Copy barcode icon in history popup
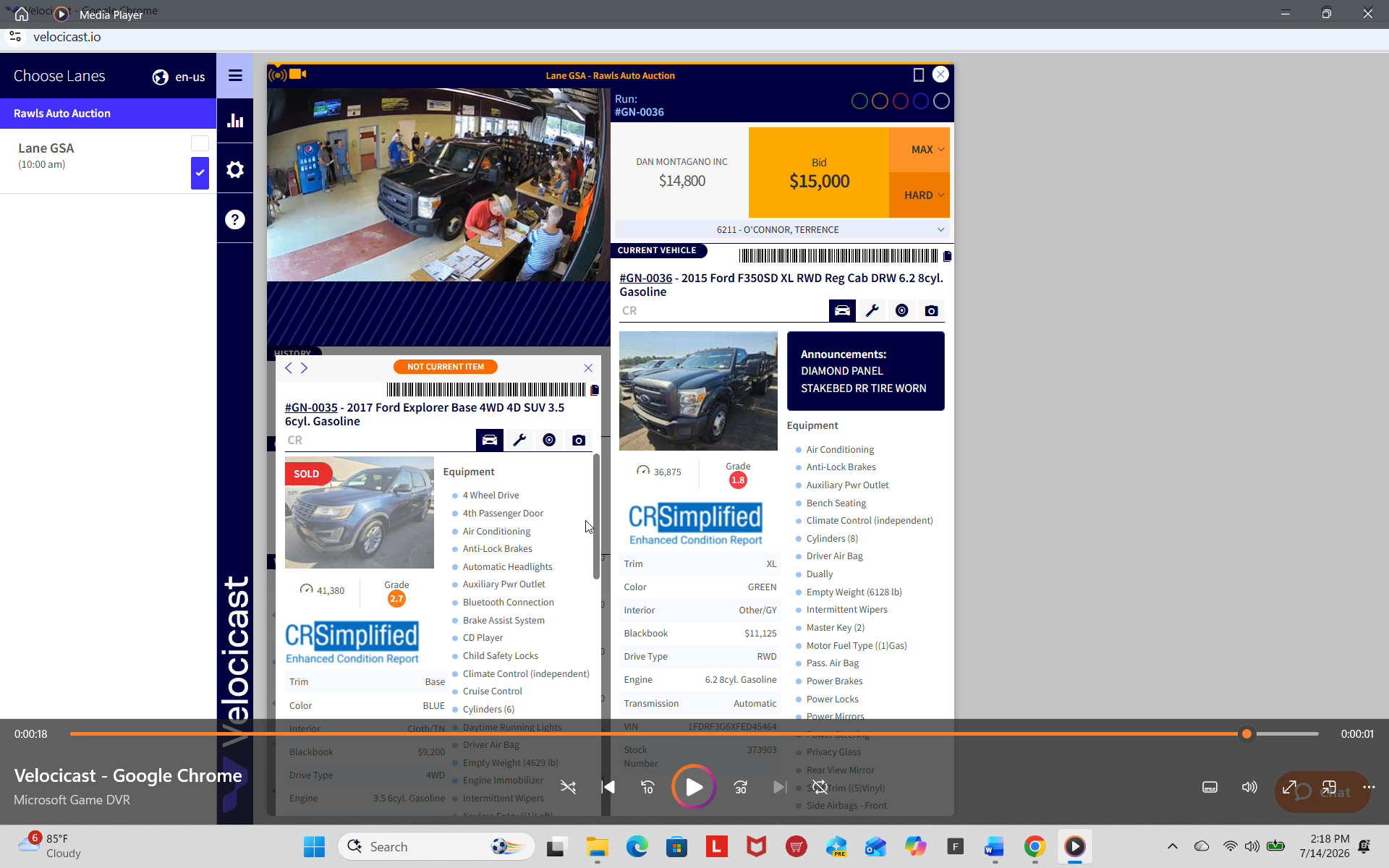This screenshot has width=1389, height=868. (595, 390)
